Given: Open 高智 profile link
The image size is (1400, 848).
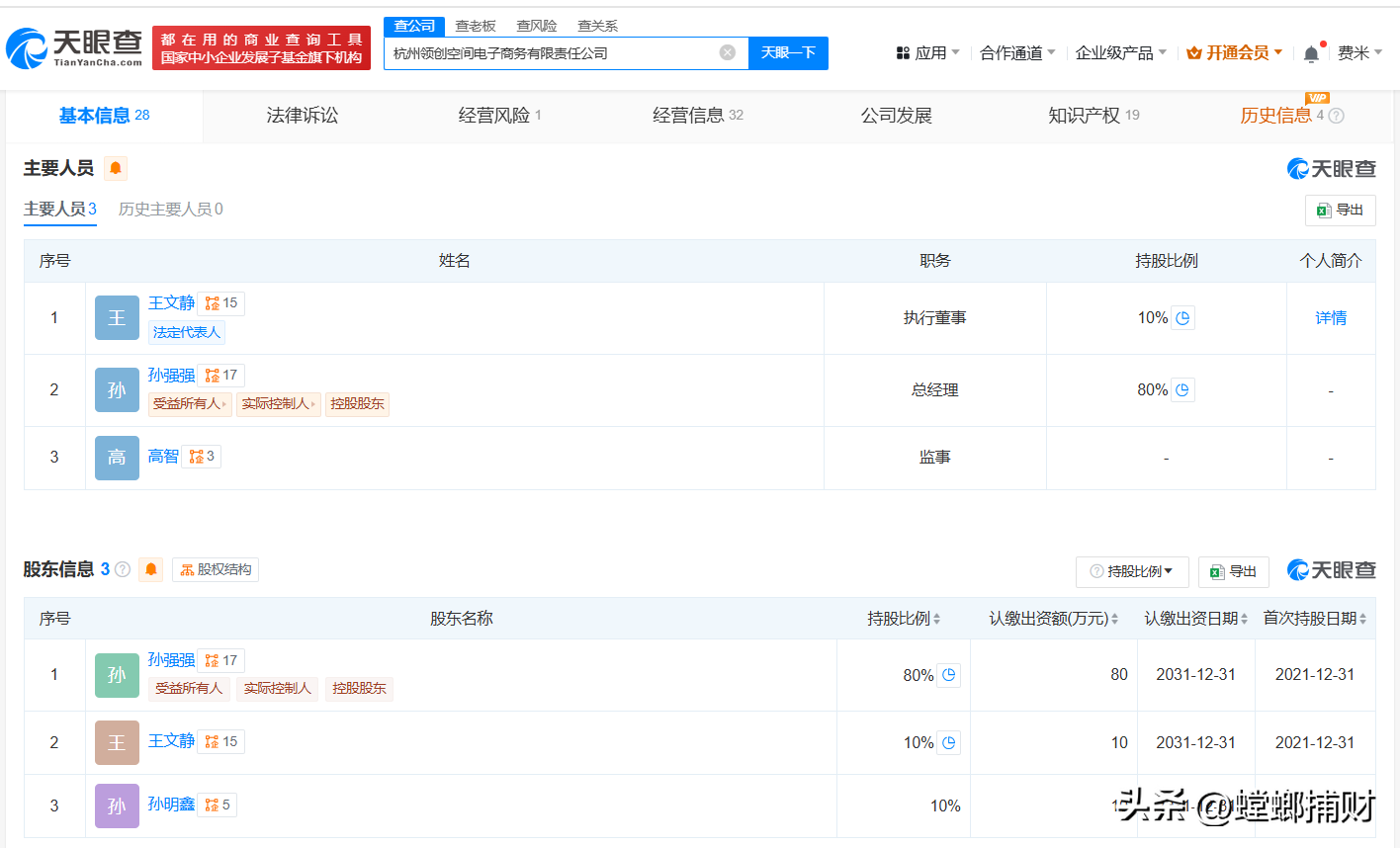Looking at the screenshot, I should point(163,457).
